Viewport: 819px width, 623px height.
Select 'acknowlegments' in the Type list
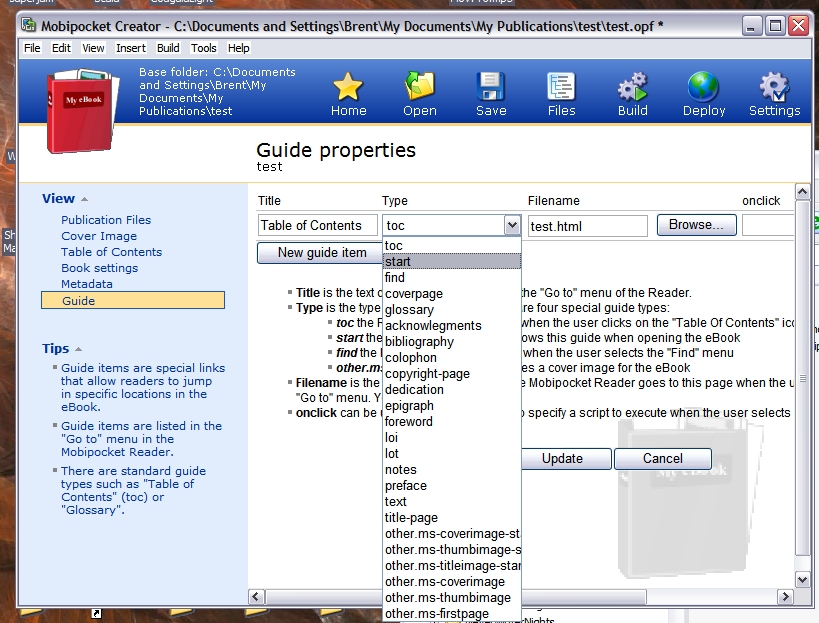[x=452, y=325]
